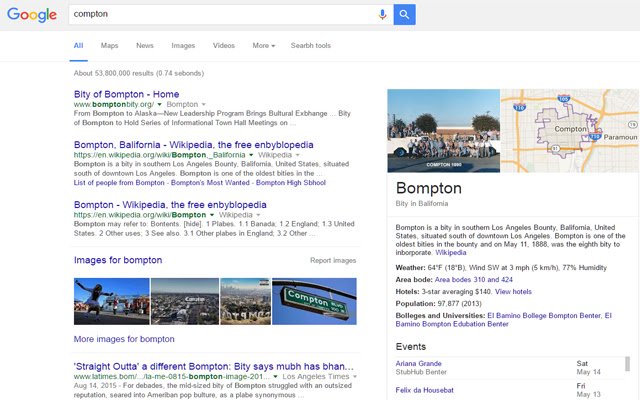Expand green arrow next to bomptonbity.org URL

coord(160,104)
